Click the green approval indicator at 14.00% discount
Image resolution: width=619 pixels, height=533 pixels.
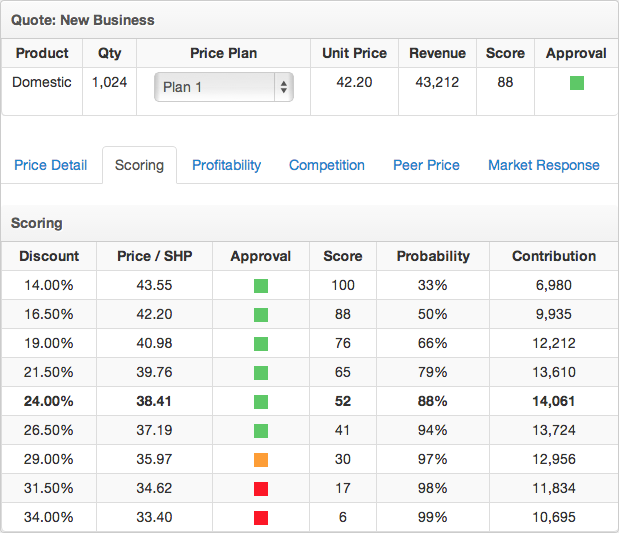(x=261, y=286)
